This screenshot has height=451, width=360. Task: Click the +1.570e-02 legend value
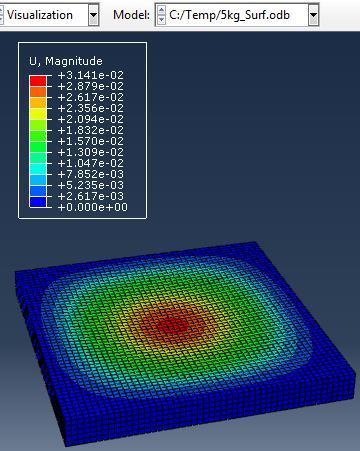(x=91, y=141)
